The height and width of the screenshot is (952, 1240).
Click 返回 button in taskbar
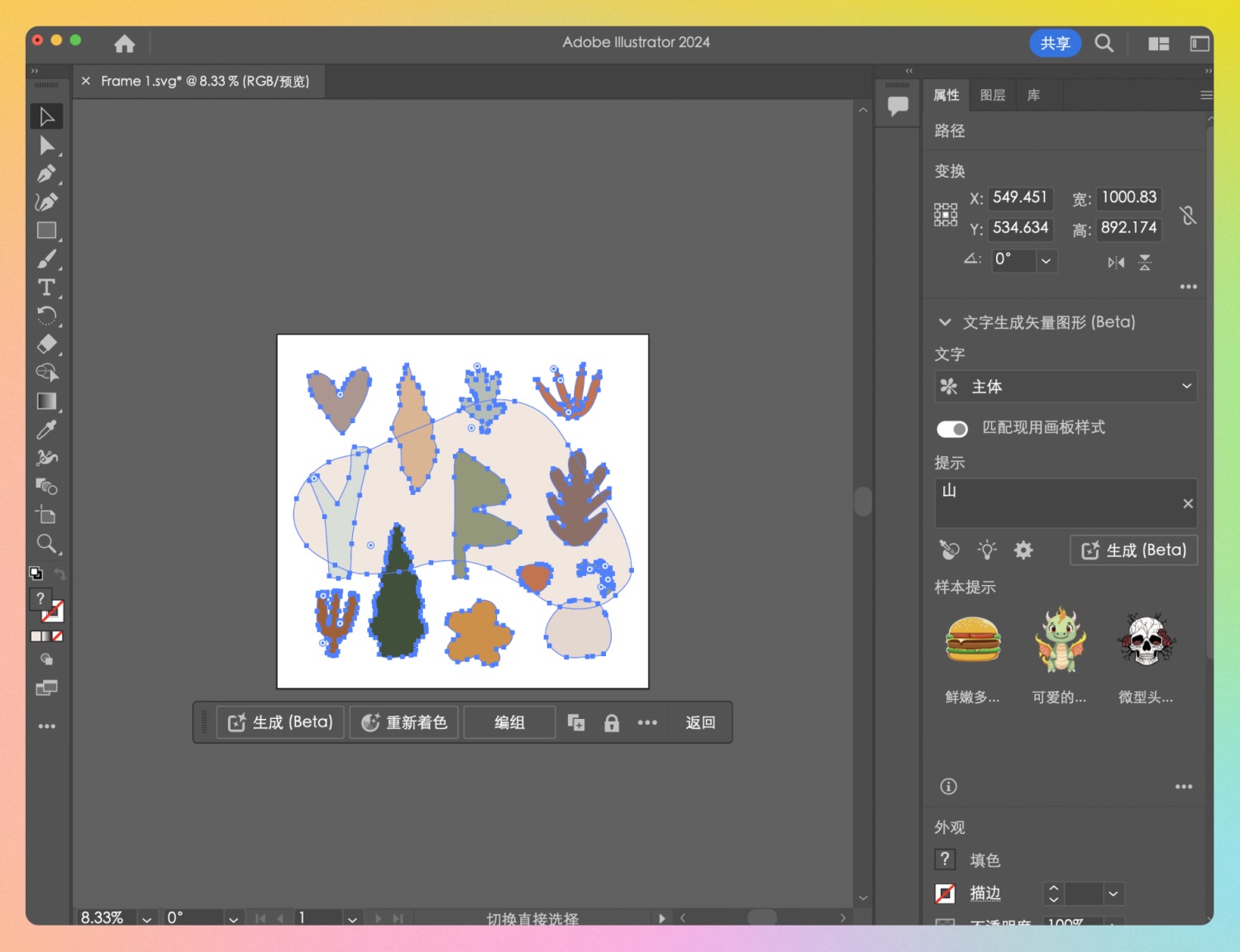[x=700, y=723]
